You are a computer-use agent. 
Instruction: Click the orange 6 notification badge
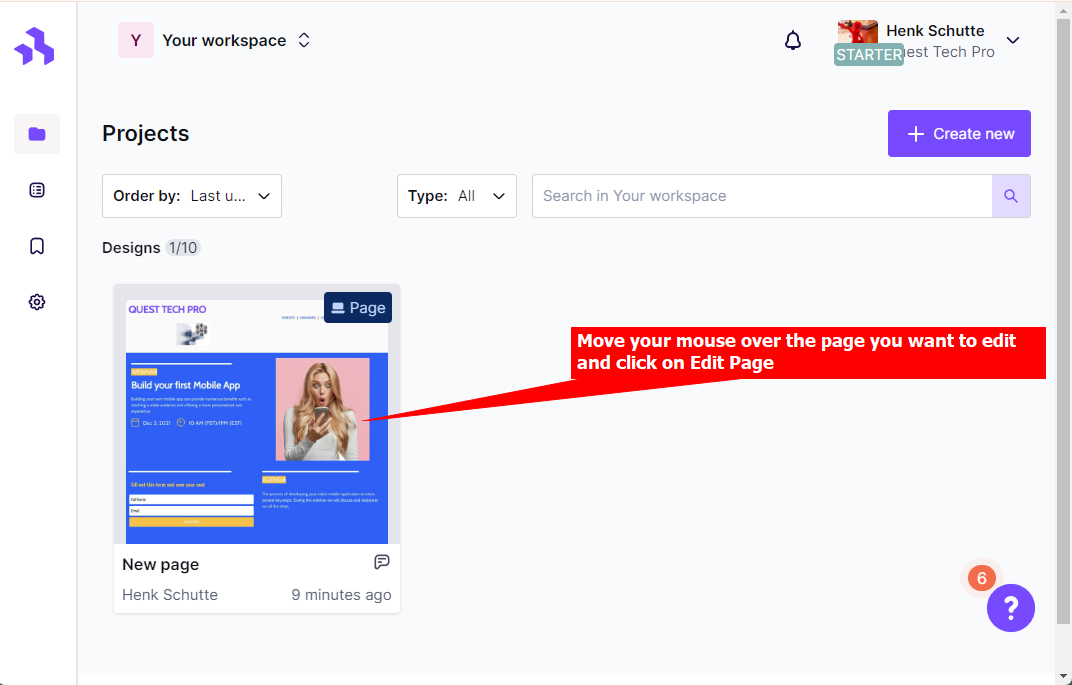click(982, 578)
